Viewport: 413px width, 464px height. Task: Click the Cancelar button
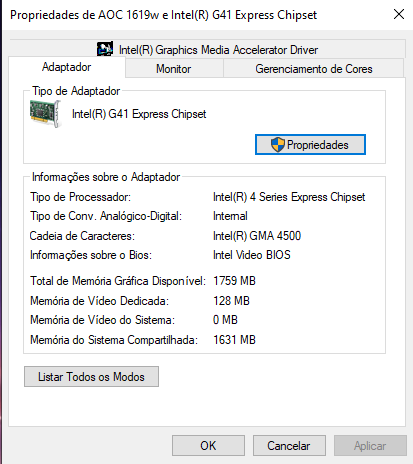click(x=289, y=445)
